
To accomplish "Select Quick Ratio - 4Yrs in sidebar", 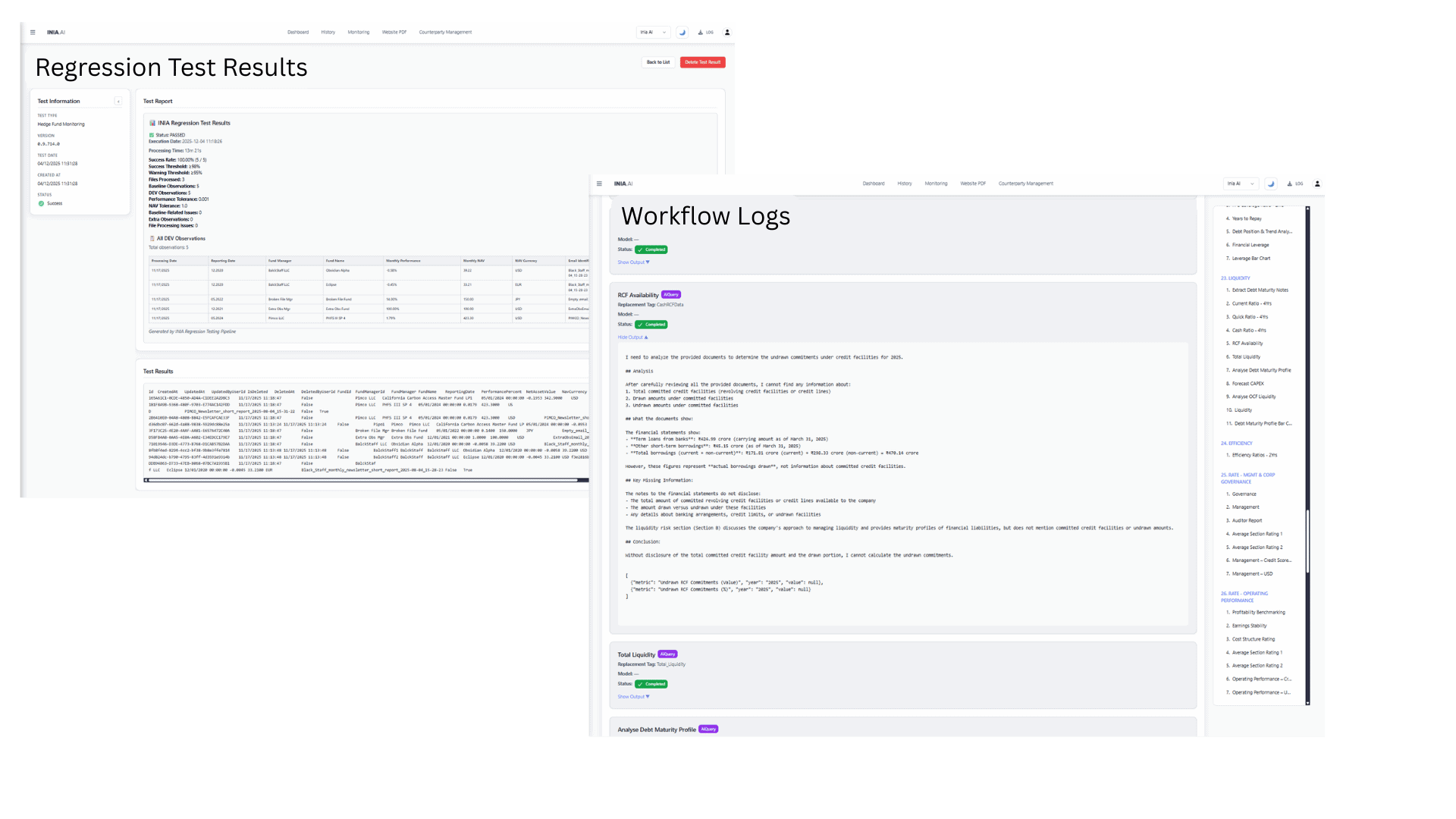I will [x=1249, y=317].
